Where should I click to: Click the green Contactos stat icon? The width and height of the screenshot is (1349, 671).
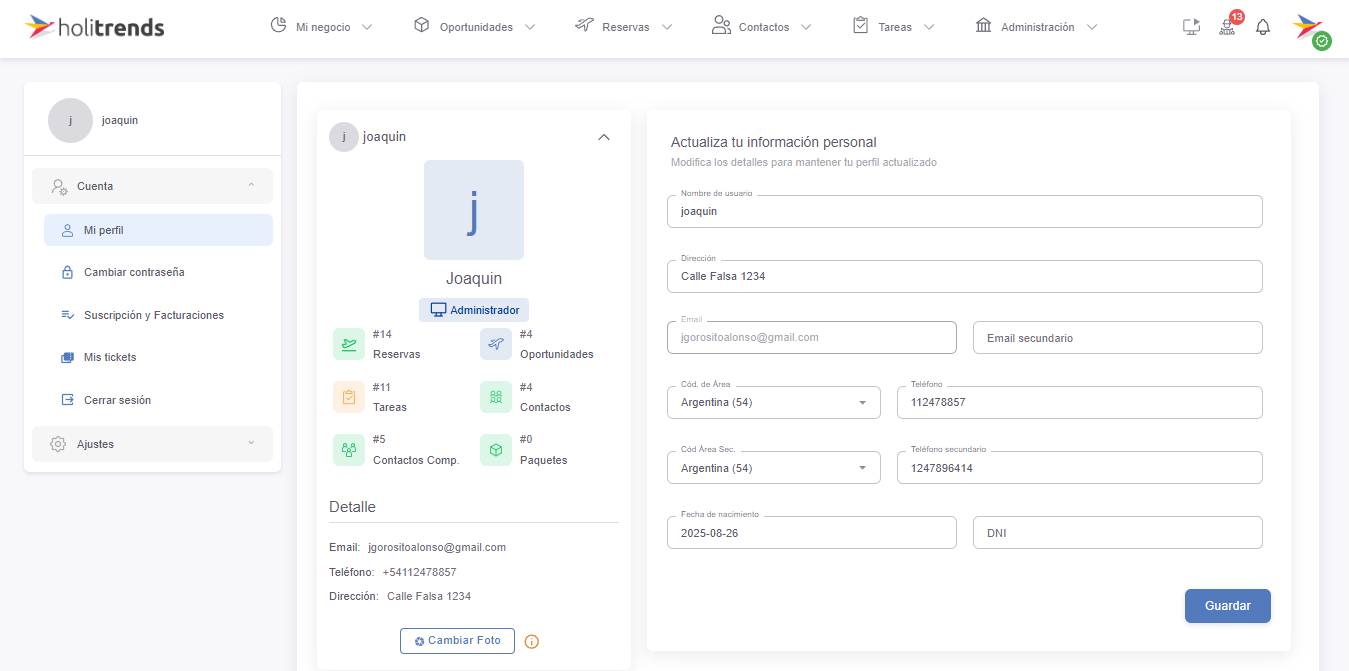click(496, 397)
